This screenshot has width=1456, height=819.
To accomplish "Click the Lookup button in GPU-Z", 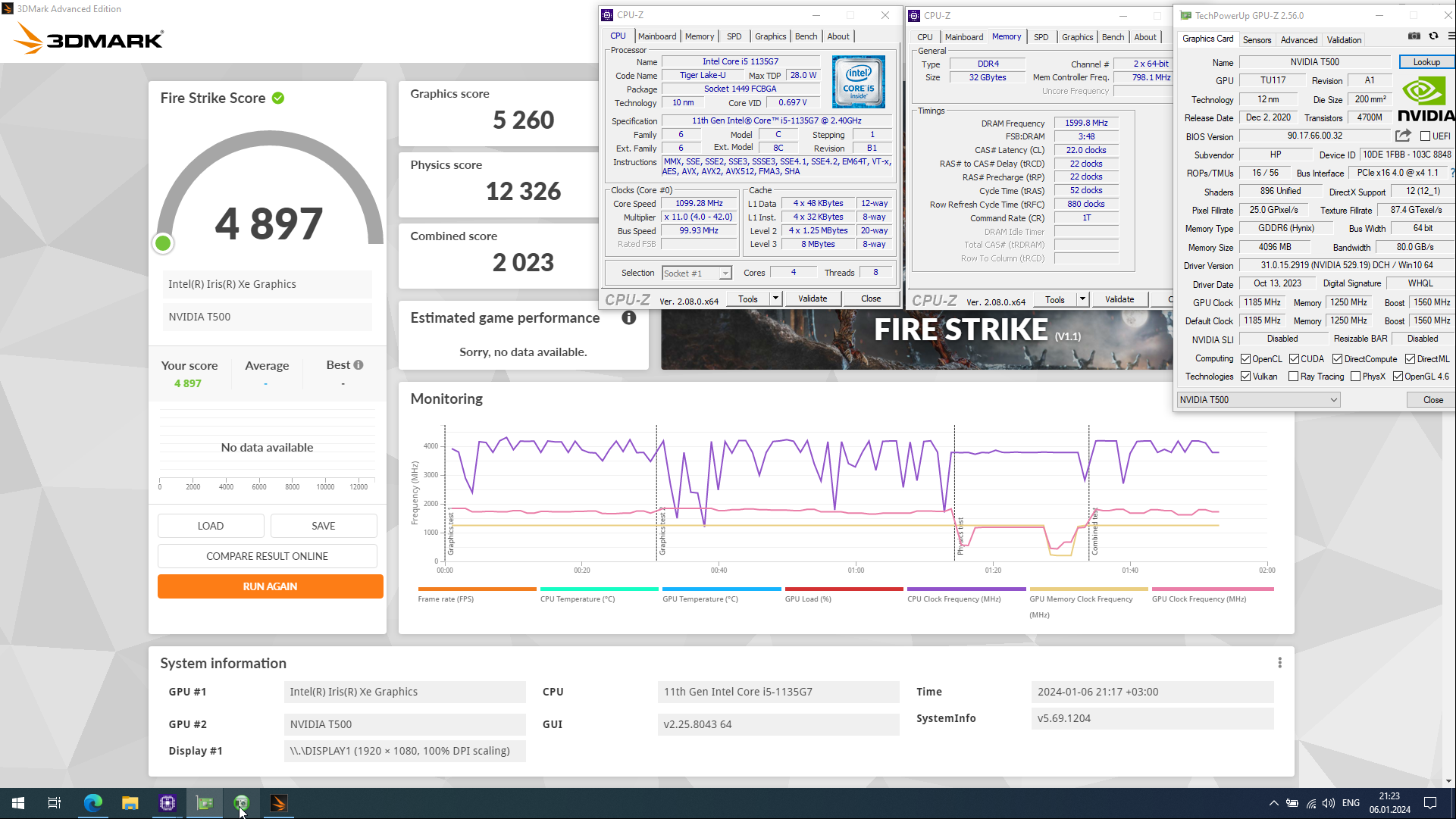I will click(x=1426, y=62).
